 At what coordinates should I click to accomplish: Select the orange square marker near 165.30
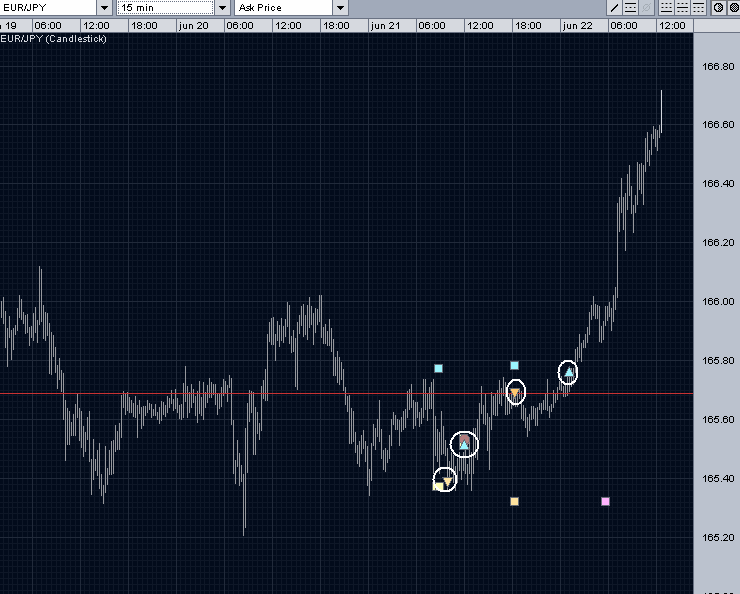[x=514, y=501]
